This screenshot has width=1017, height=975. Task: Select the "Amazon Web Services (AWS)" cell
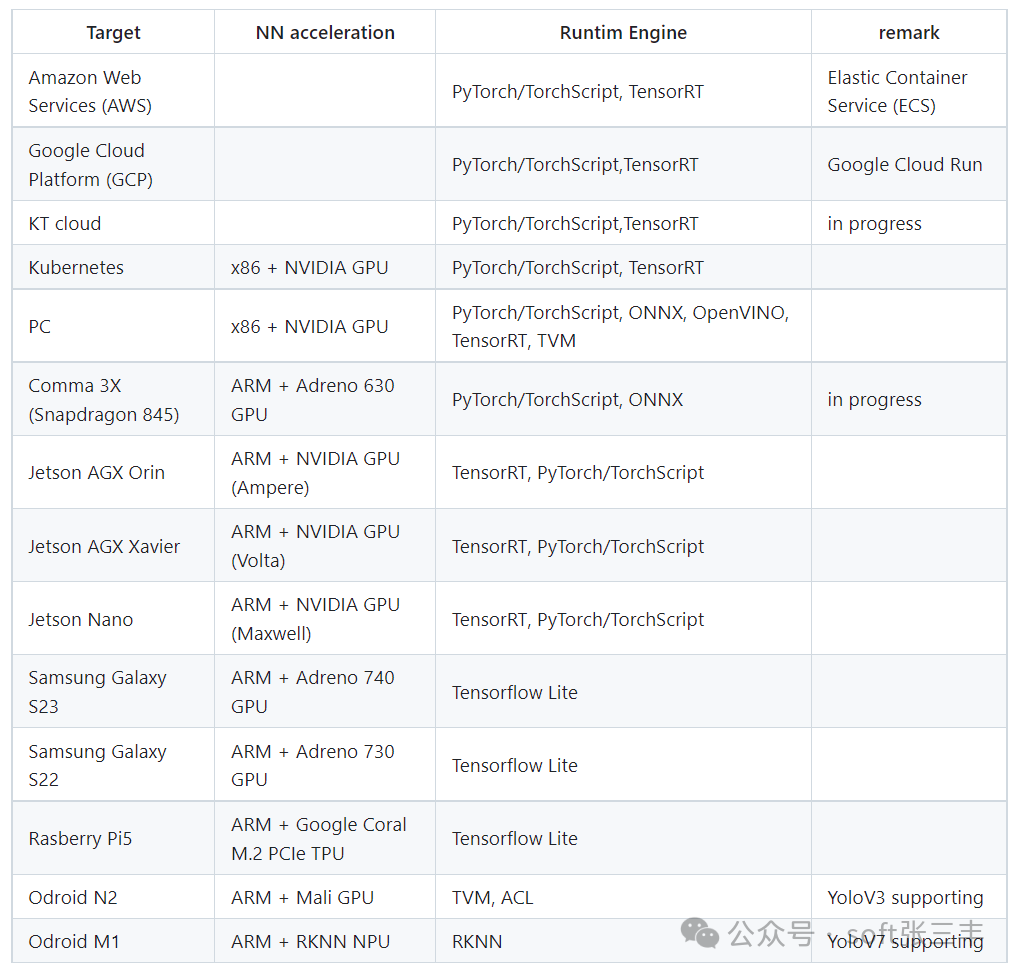(x=114, y=91)
